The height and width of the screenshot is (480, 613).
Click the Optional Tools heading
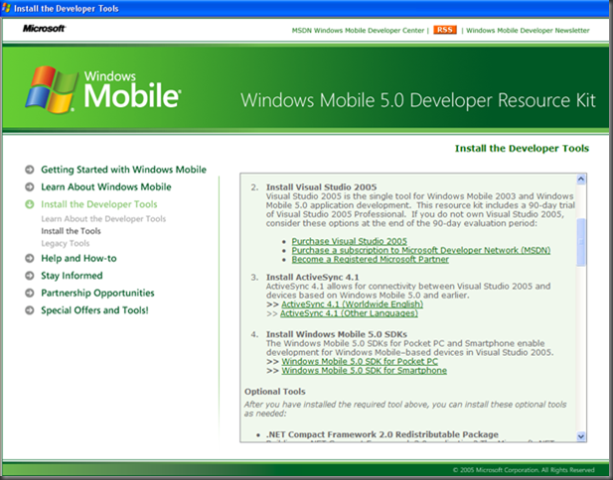275,391
